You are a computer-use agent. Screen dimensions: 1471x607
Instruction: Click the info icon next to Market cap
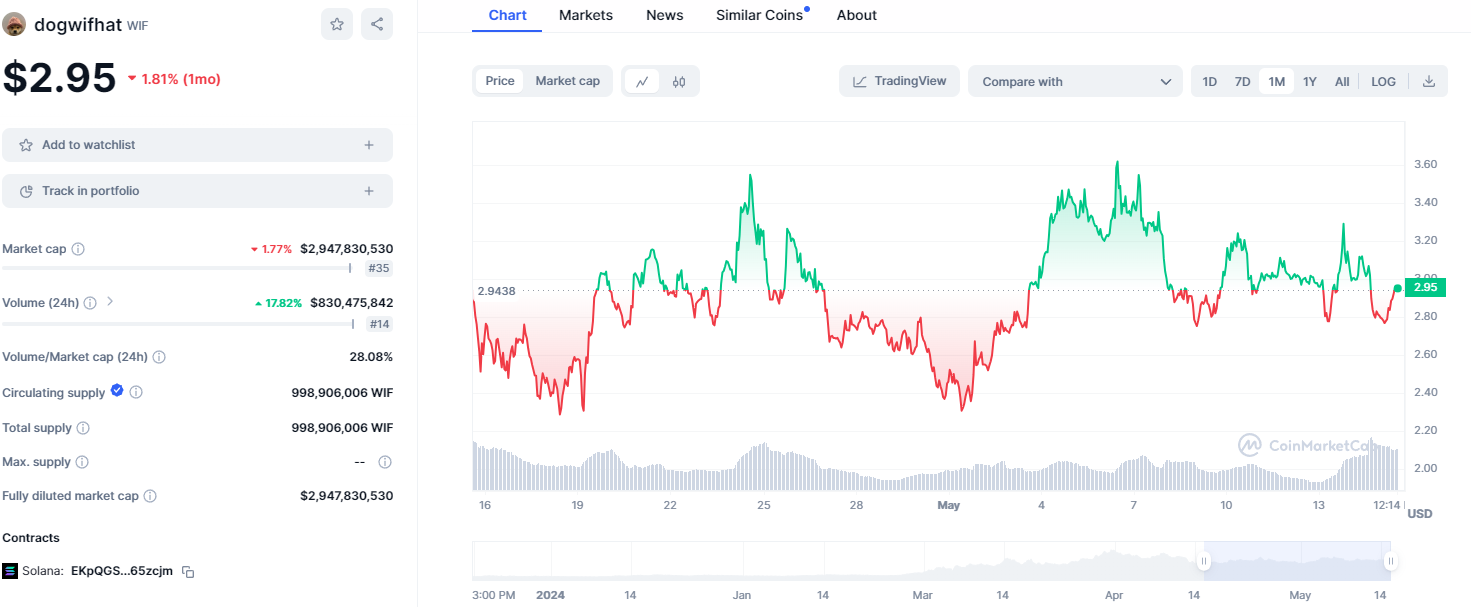[x=78, y=249]
